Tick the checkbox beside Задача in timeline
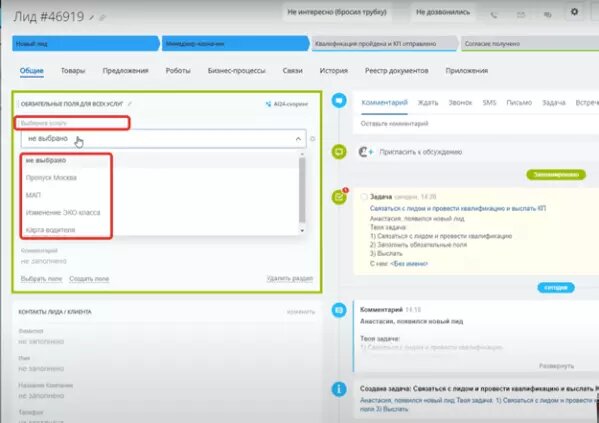 coord(364,197)
